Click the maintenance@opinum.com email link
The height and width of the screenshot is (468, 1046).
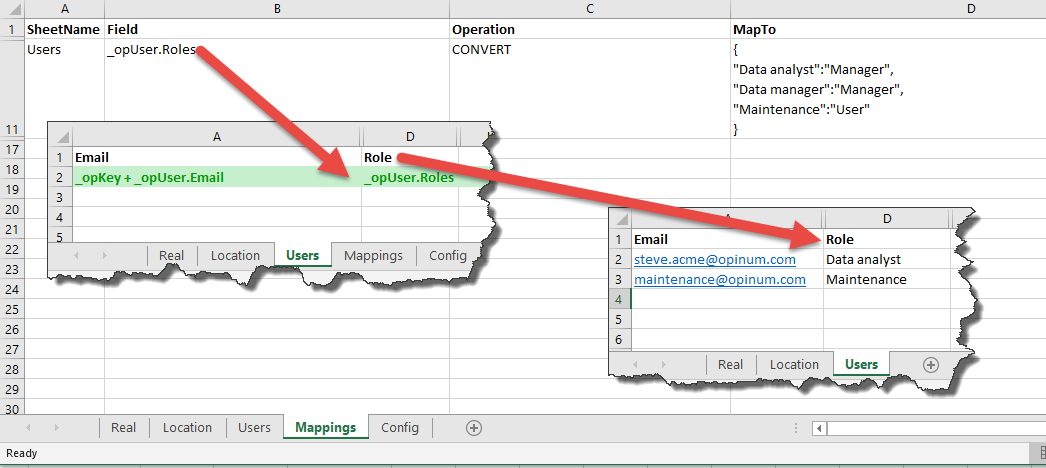click(719, 280)
